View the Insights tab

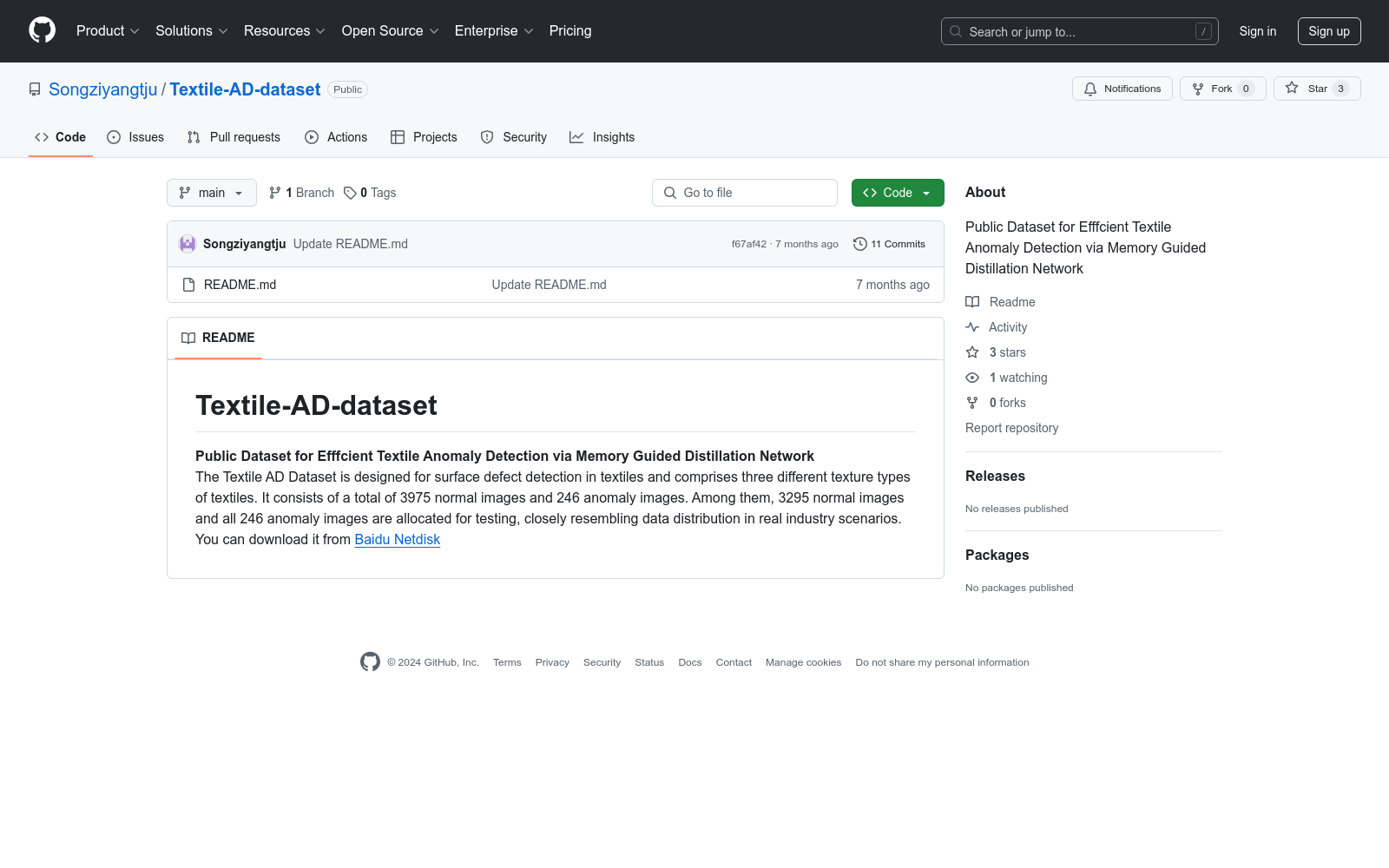[x=602, y=137]
